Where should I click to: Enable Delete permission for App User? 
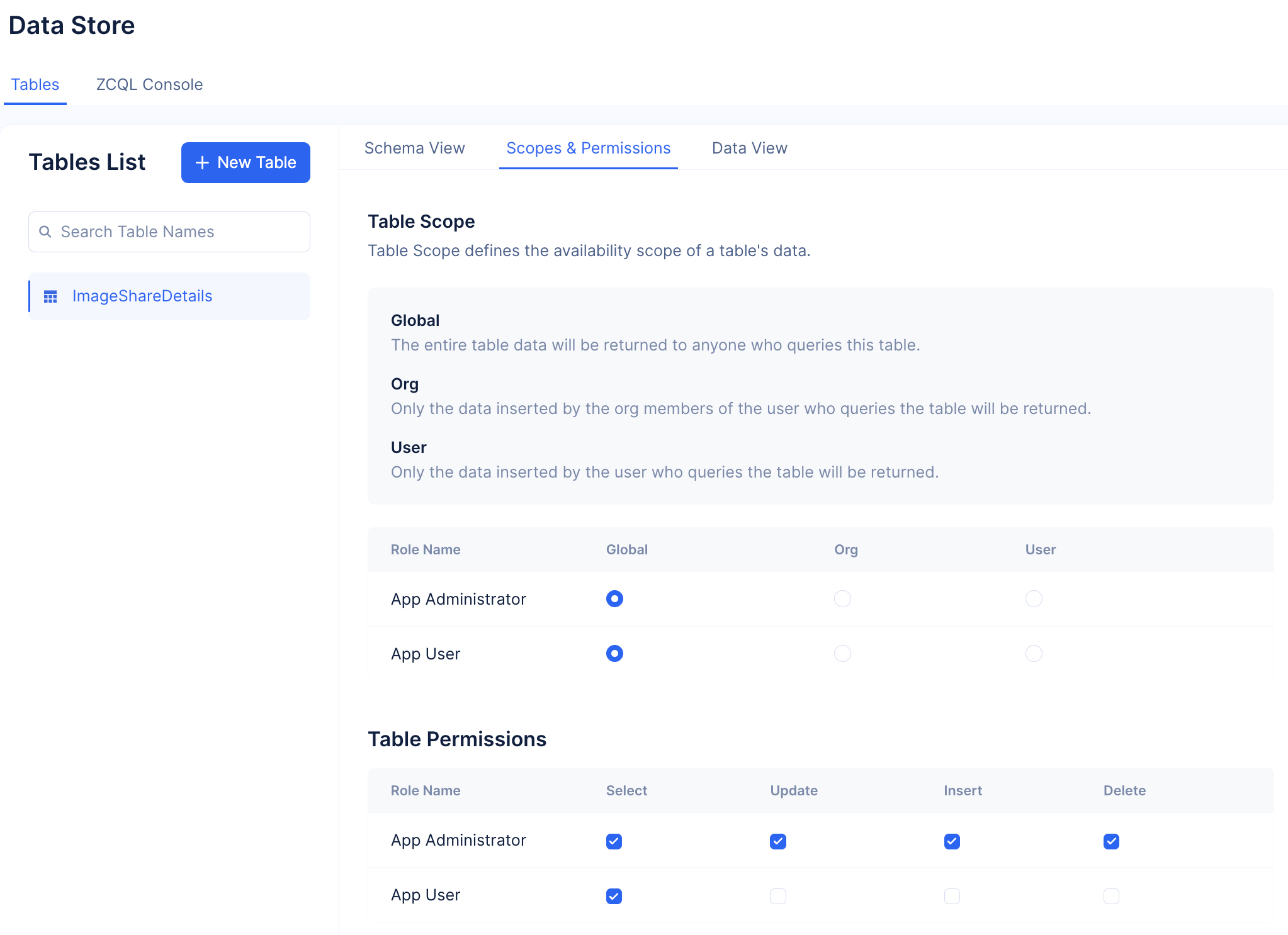(1111, 896)
